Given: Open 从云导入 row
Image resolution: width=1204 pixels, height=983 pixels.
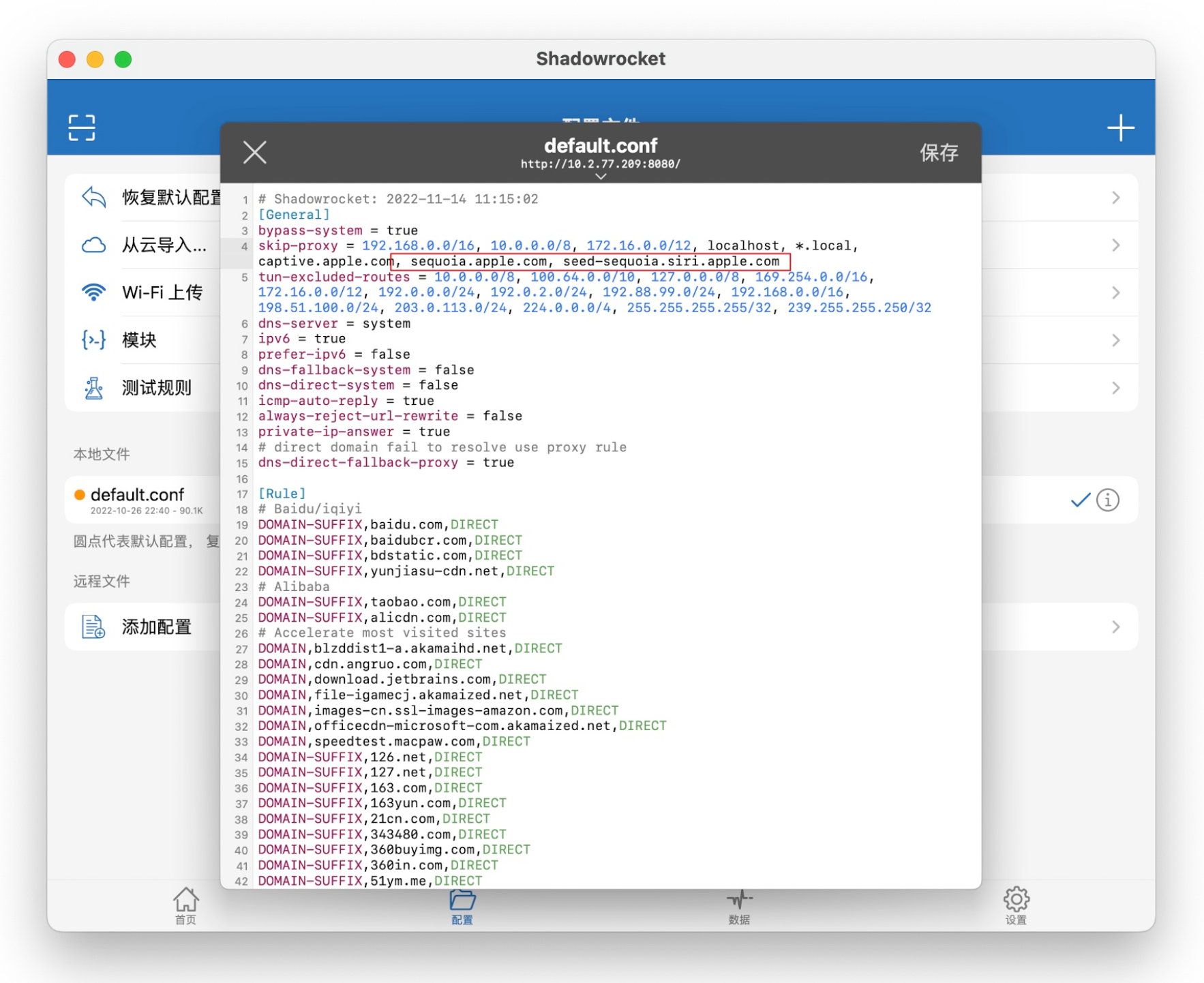Looking at the screenshot, I should (601, 245).
